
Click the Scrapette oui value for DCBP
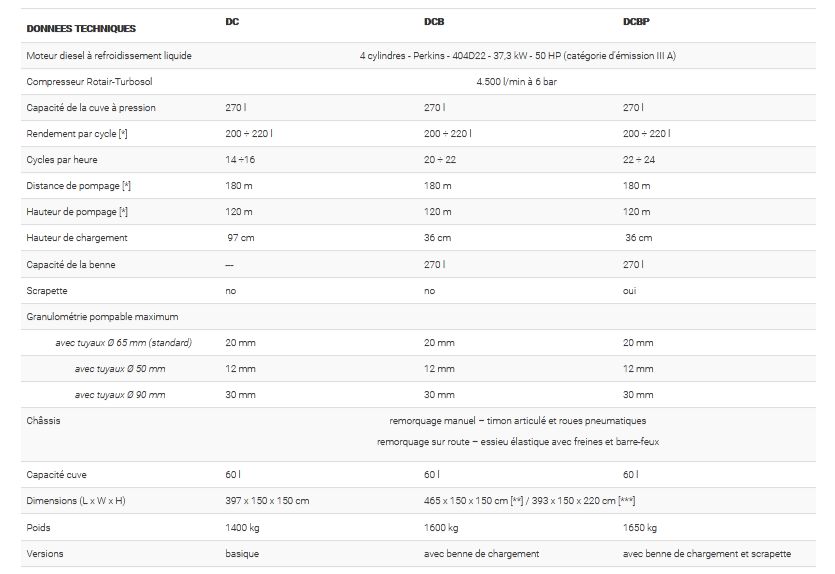click(630, 290)
